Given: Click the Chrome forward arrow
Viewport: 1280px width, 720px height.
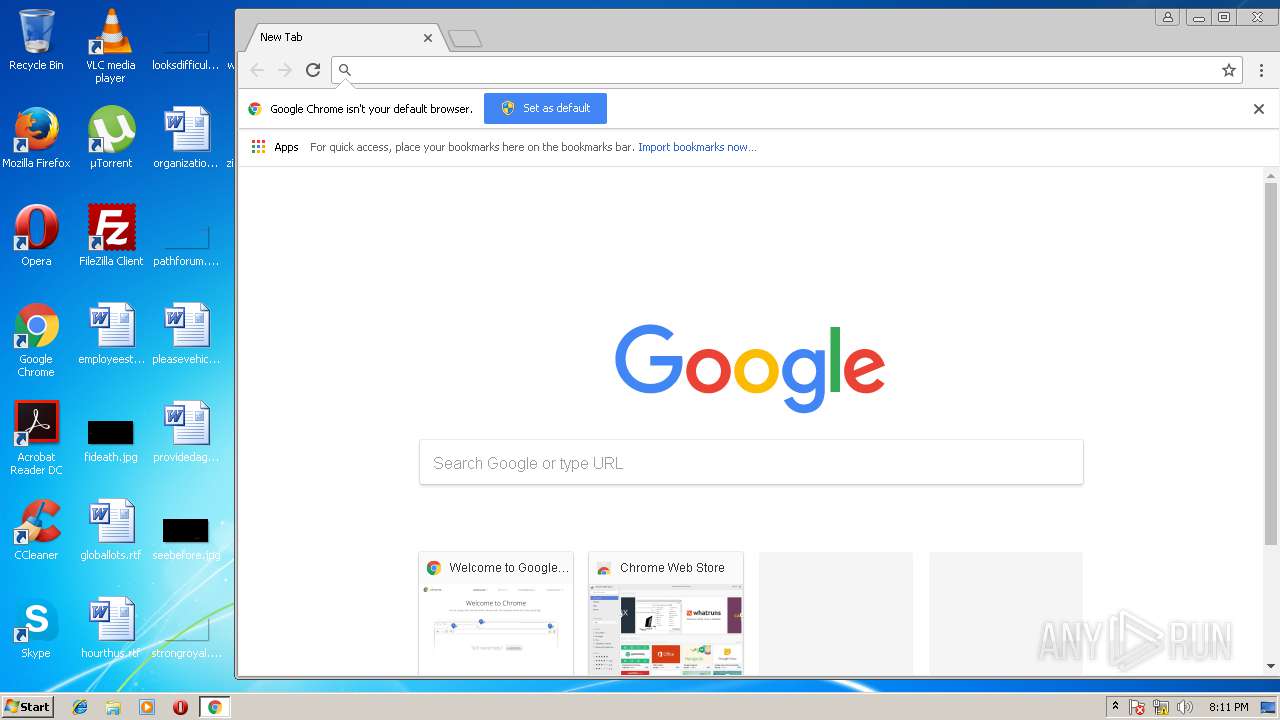Looking at the screenshot, I should 285,70.
